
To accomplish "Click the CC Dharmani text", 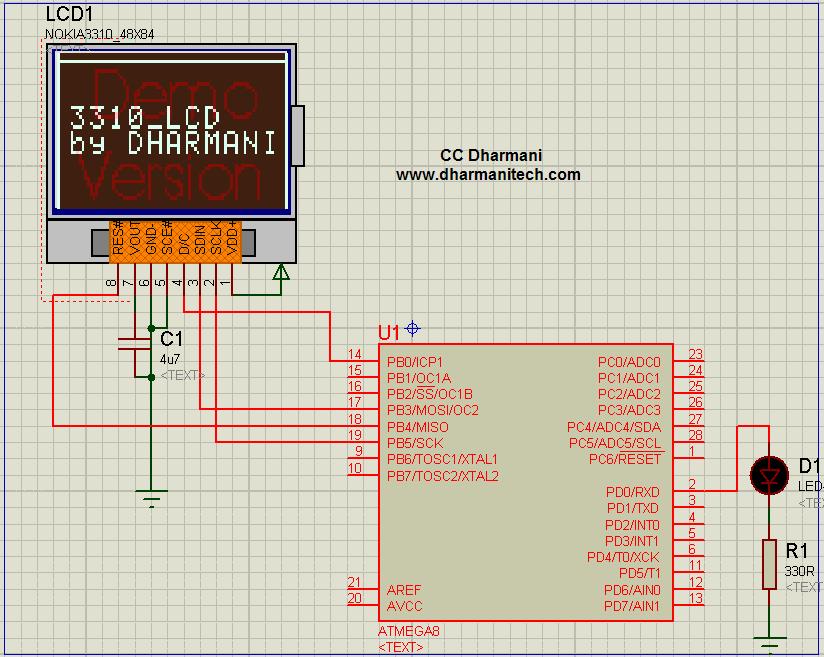I will pos(491,156).
